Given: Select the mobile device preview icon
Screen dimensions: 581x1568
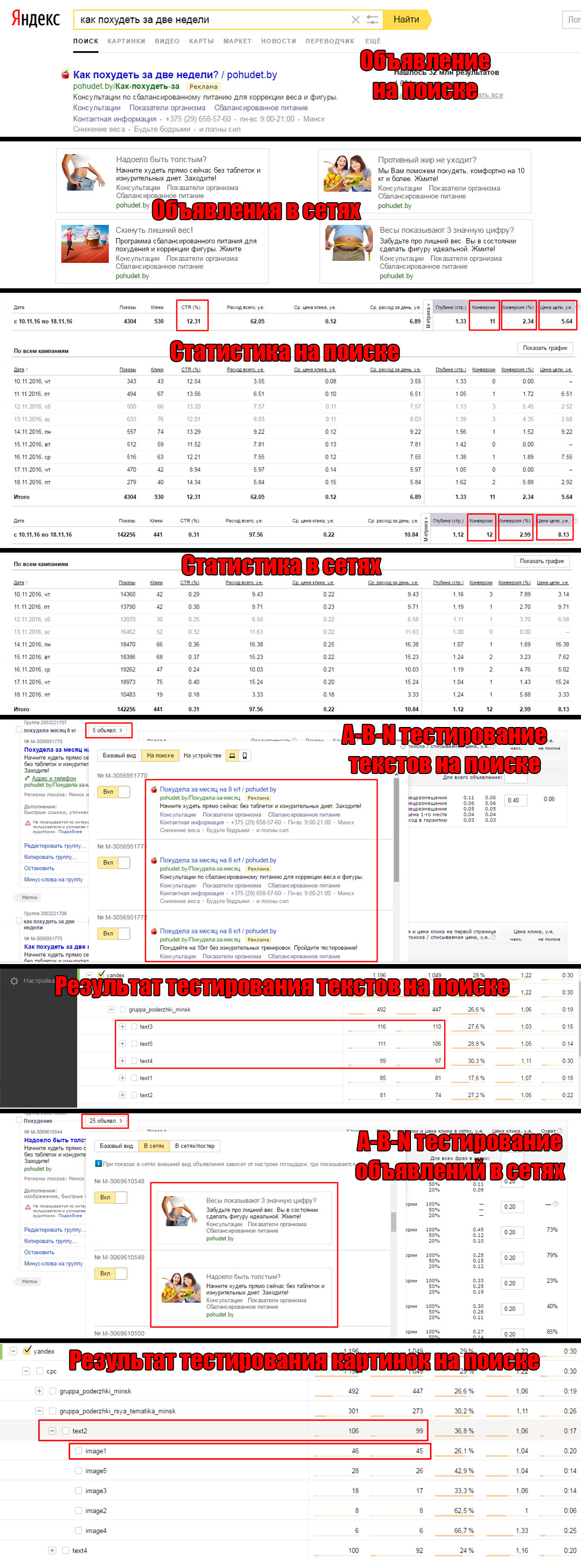Looking at the screenshot, I should click(x=245, y=755).
